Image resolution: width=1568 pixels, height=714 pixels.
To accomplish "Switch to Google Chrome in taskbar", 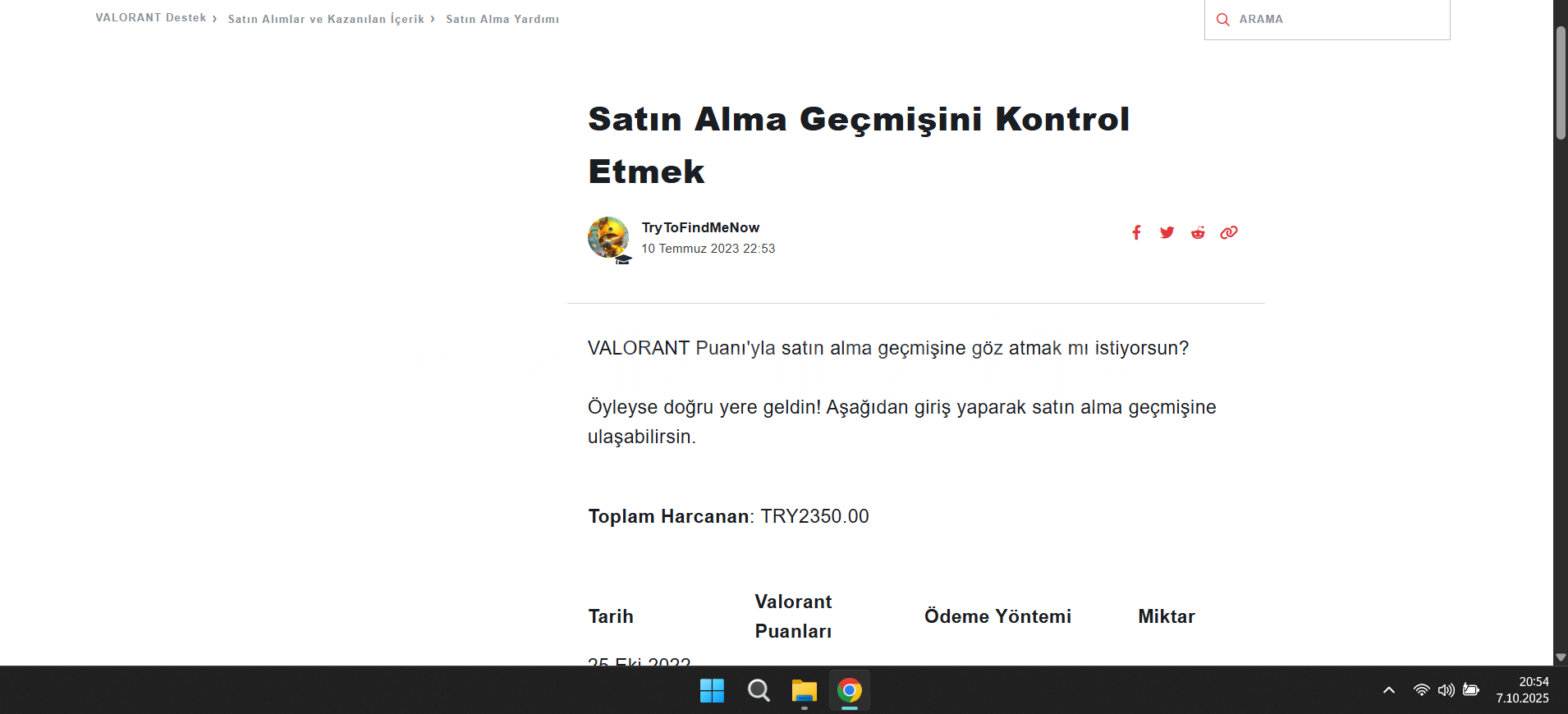I will (x=850, y=691).
